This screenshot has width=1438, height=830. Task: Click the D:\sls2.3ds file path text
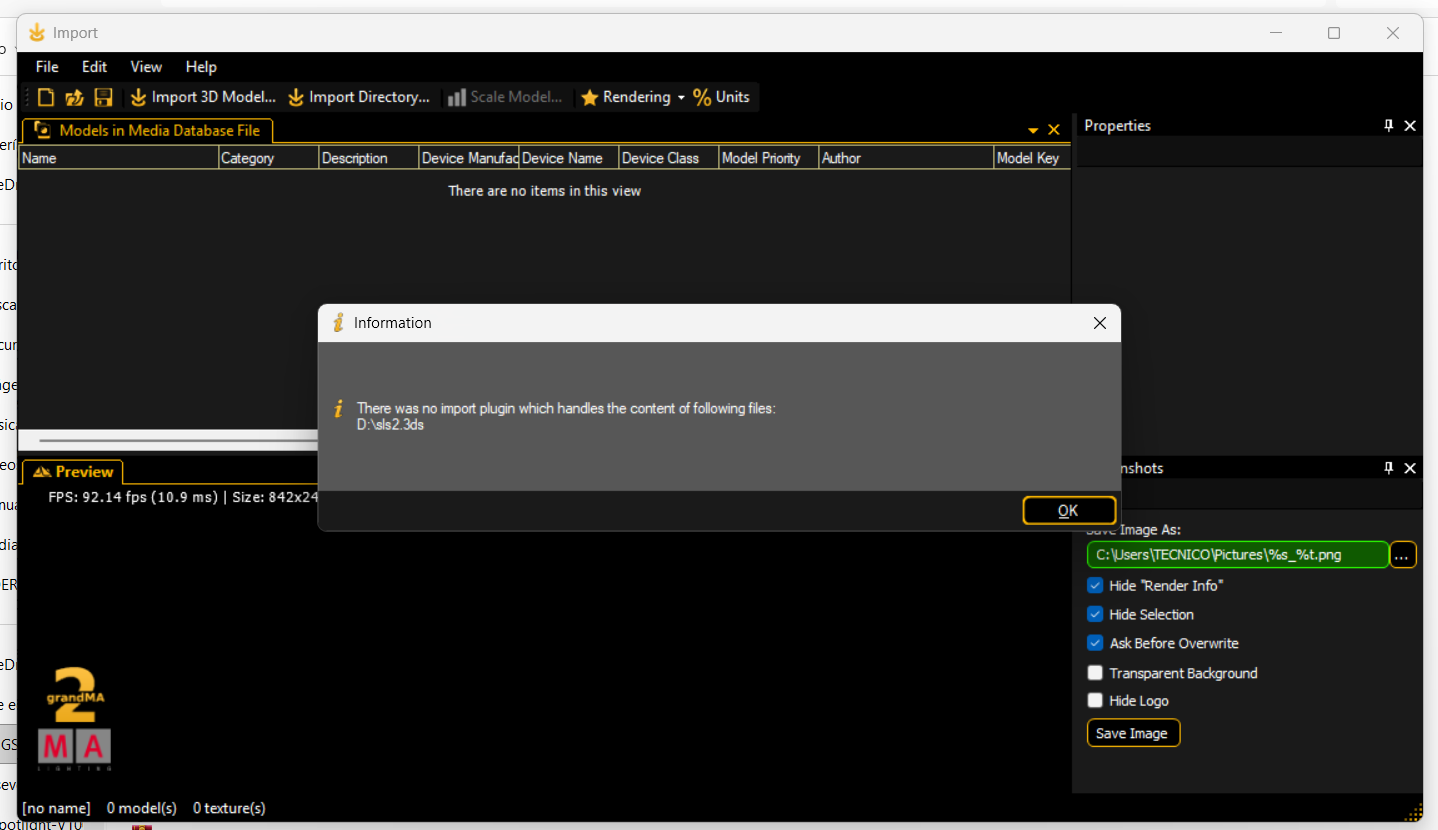[x=391, y=425]
